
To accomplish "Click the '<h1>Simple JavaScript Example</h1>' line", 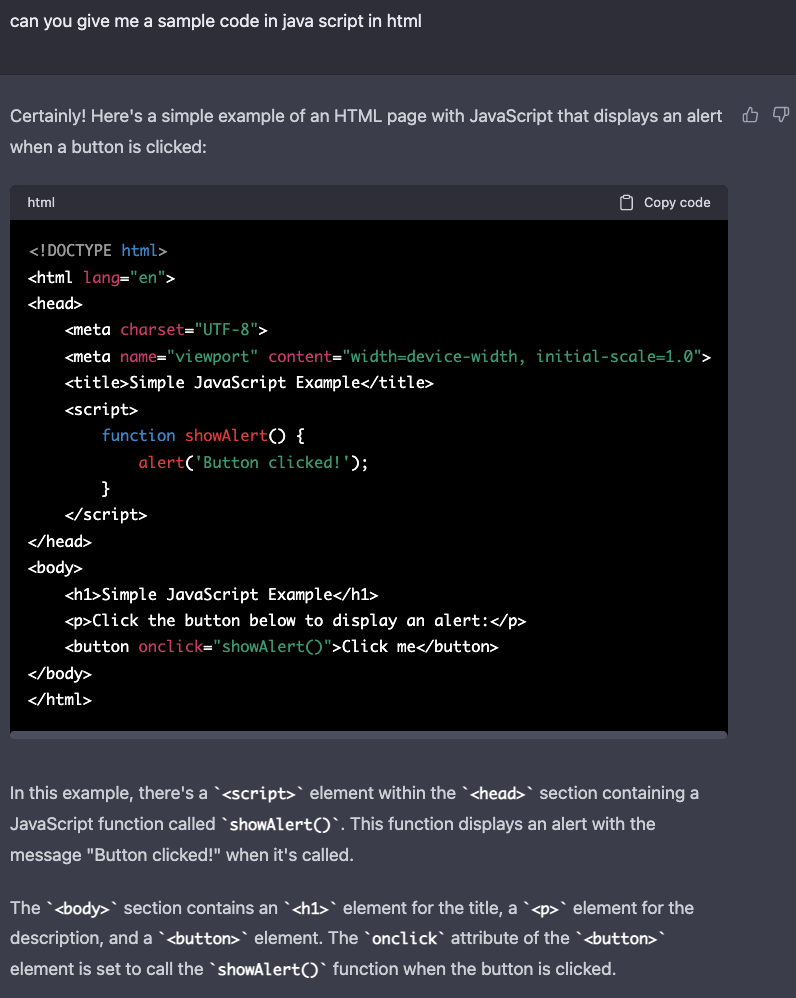I will (221, 594).
